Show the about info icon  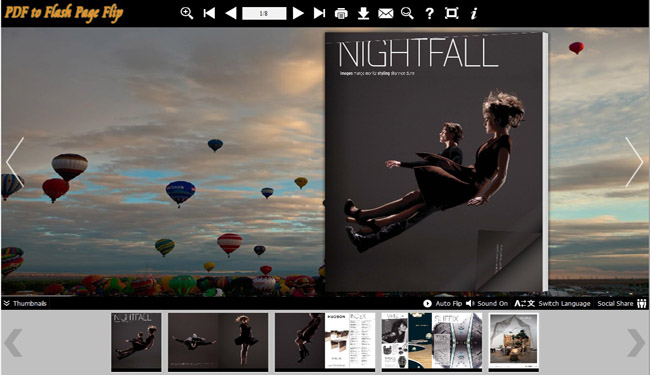click(x=473, y=14)
